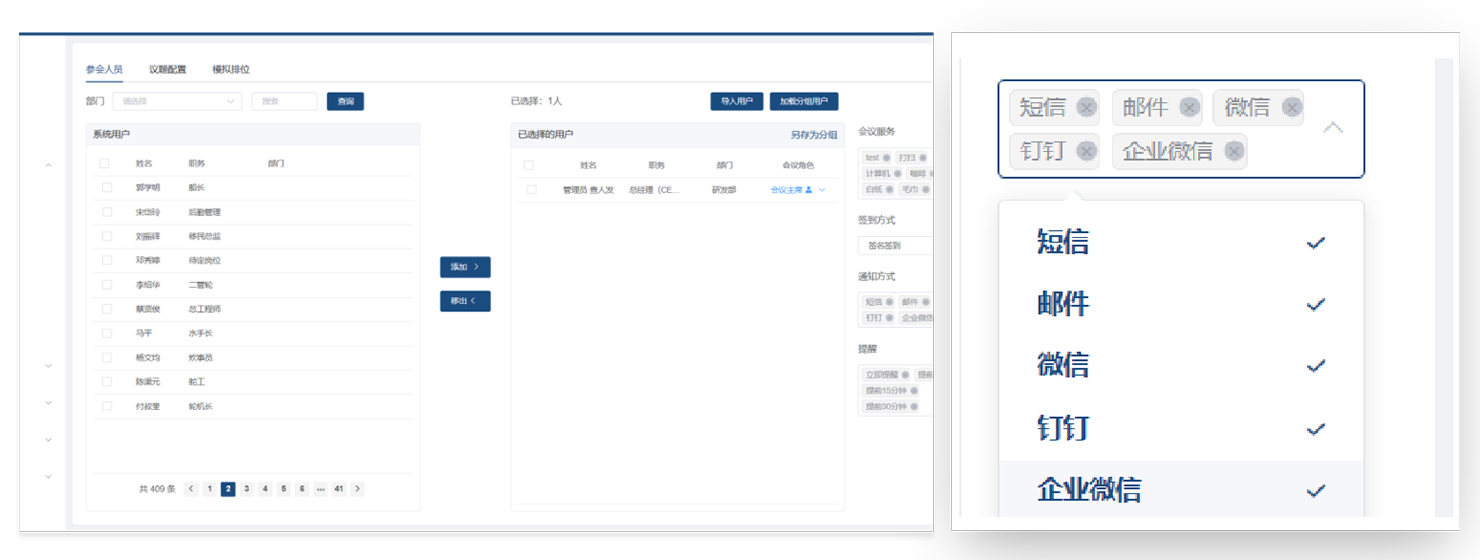
Task: Expand the 会议主席 role dropdown arrow
Action: pos(822,190)
